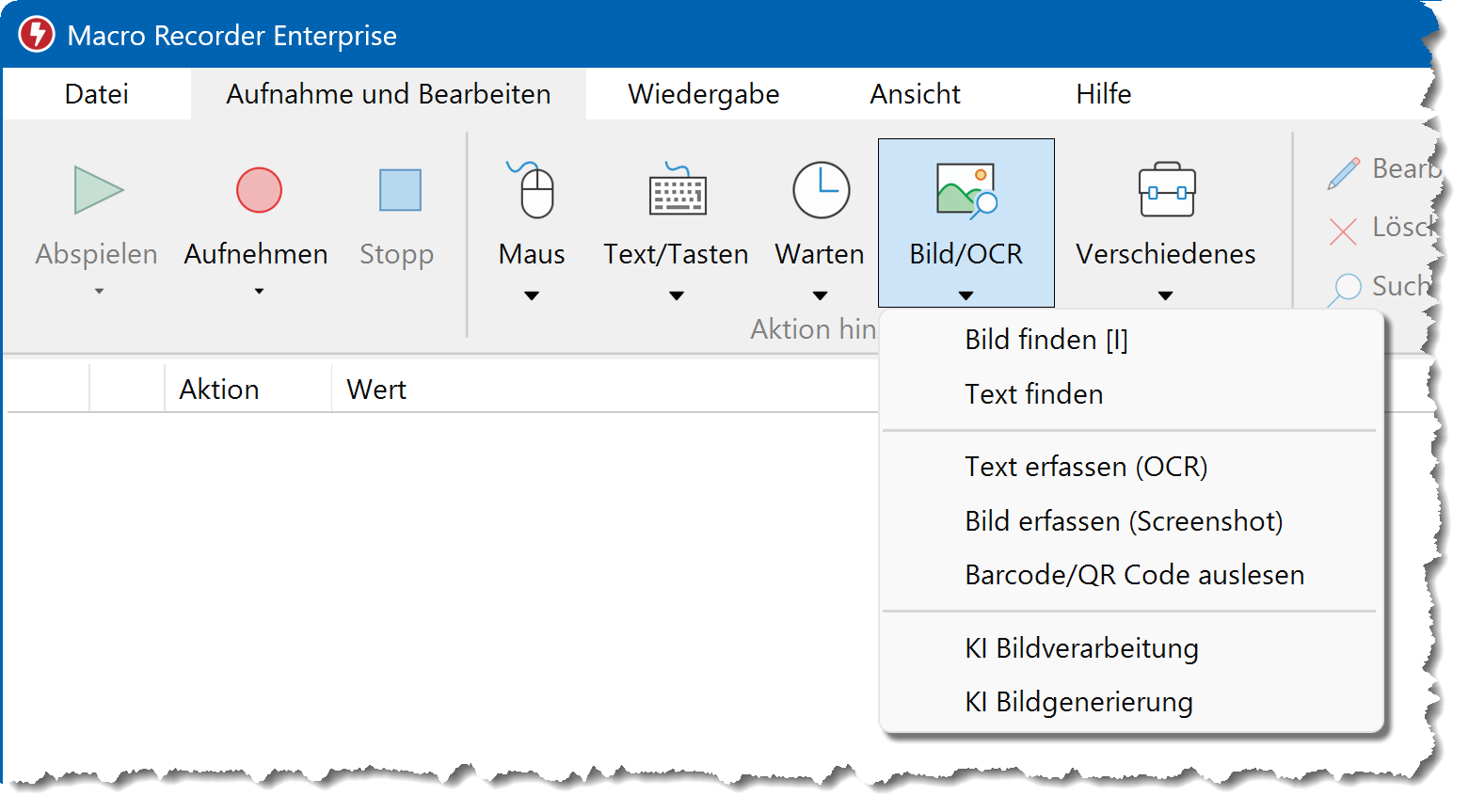
Task: Select the Ansicht ribbon tab
Action: [915, 94]
